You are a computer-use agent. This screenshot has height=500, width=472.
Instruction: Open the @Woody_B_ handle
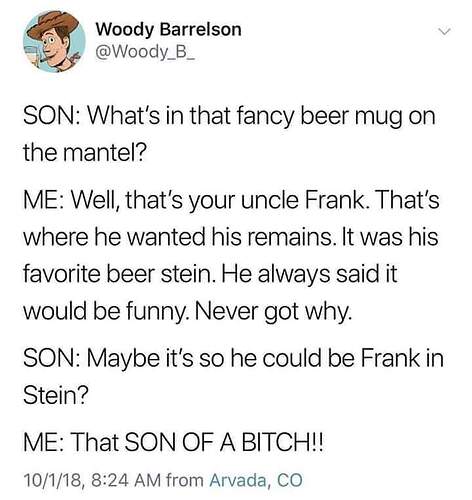[x=145, y=53]
